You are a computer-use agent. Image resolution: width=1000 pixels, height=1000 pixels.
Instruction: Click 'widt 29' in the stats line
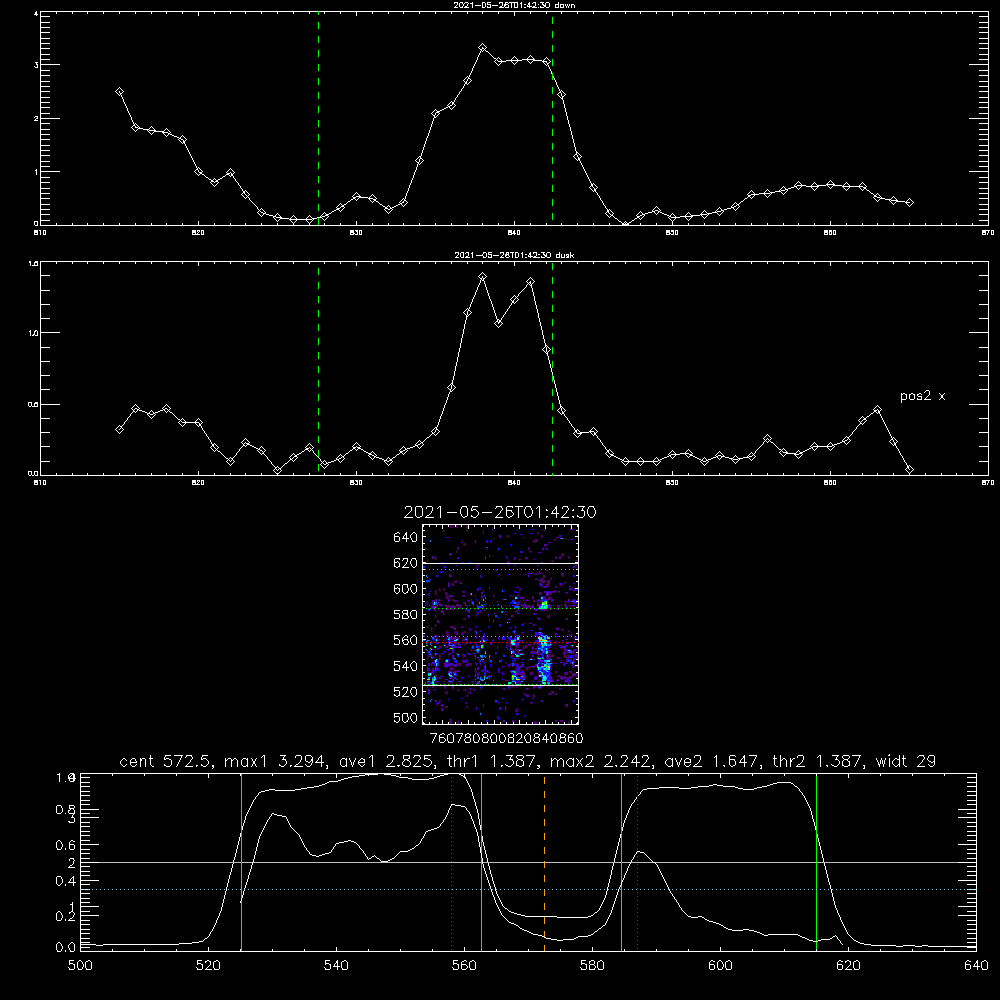coord(906,761)
